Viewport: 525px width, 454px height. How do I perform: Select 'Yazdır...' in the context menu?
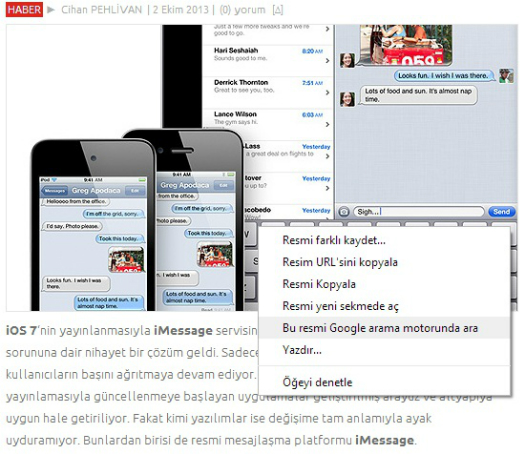(385, 350)
